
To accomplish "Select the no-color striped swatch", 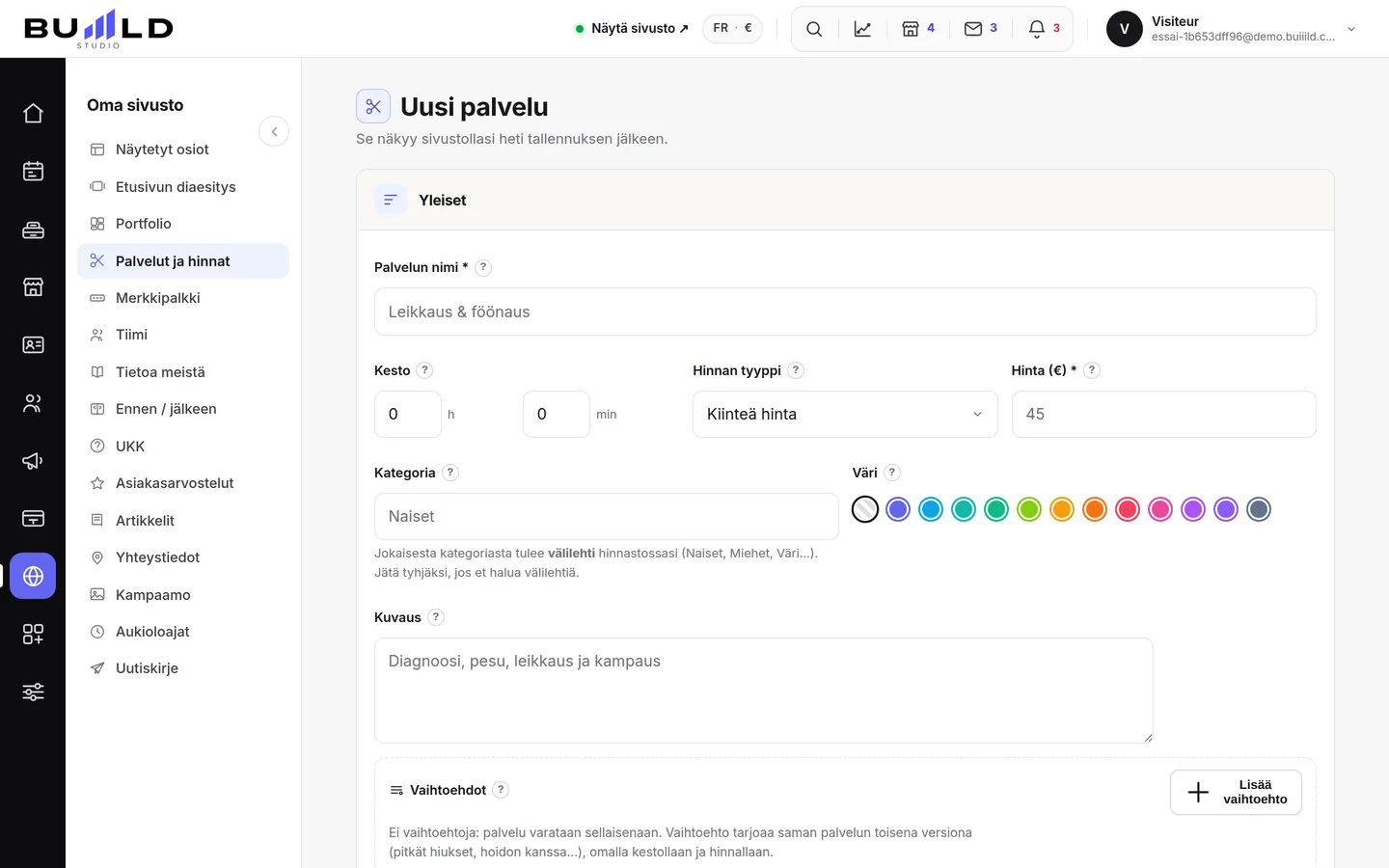I will tap(865, 509).
